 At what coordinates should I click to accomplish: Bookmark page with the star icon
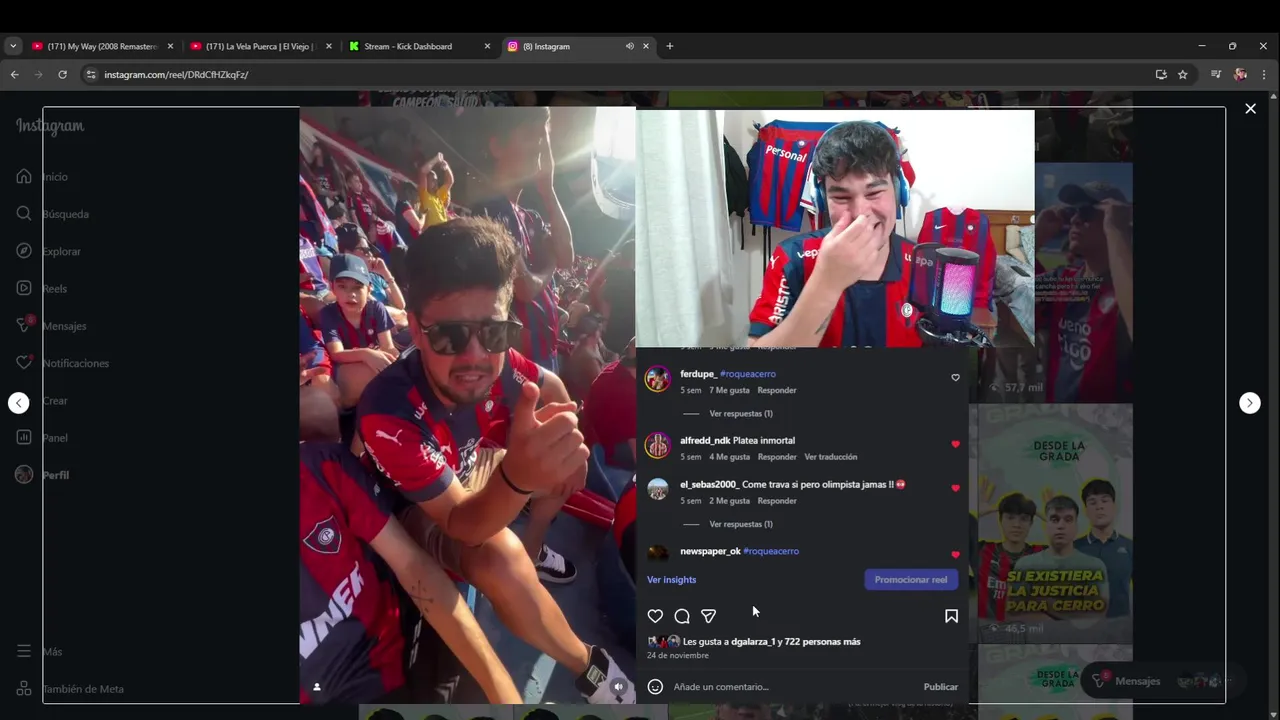point(1183,74)
